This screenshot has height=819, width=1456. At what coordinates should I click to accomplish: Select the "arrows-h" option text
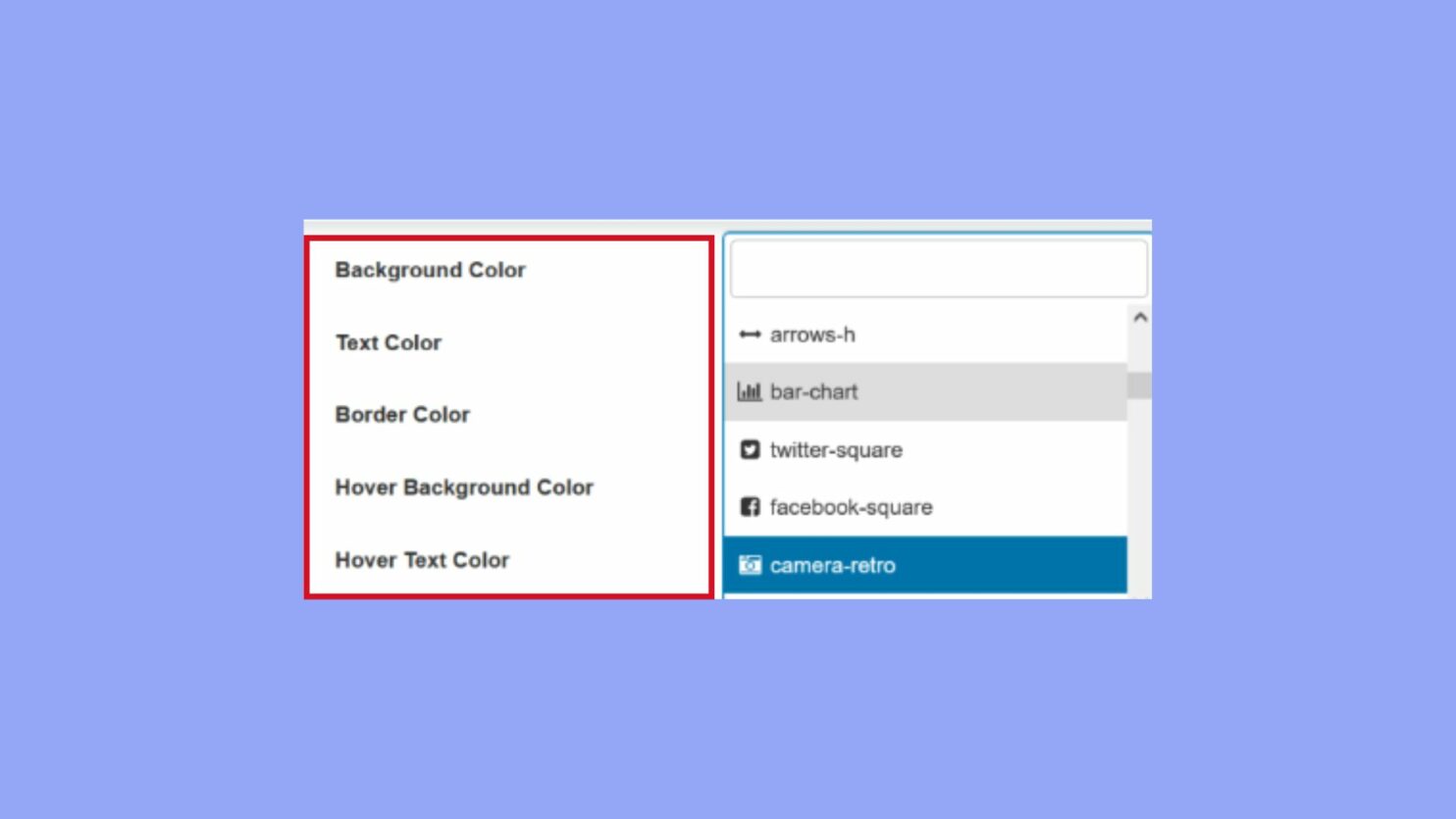point(812,334)
